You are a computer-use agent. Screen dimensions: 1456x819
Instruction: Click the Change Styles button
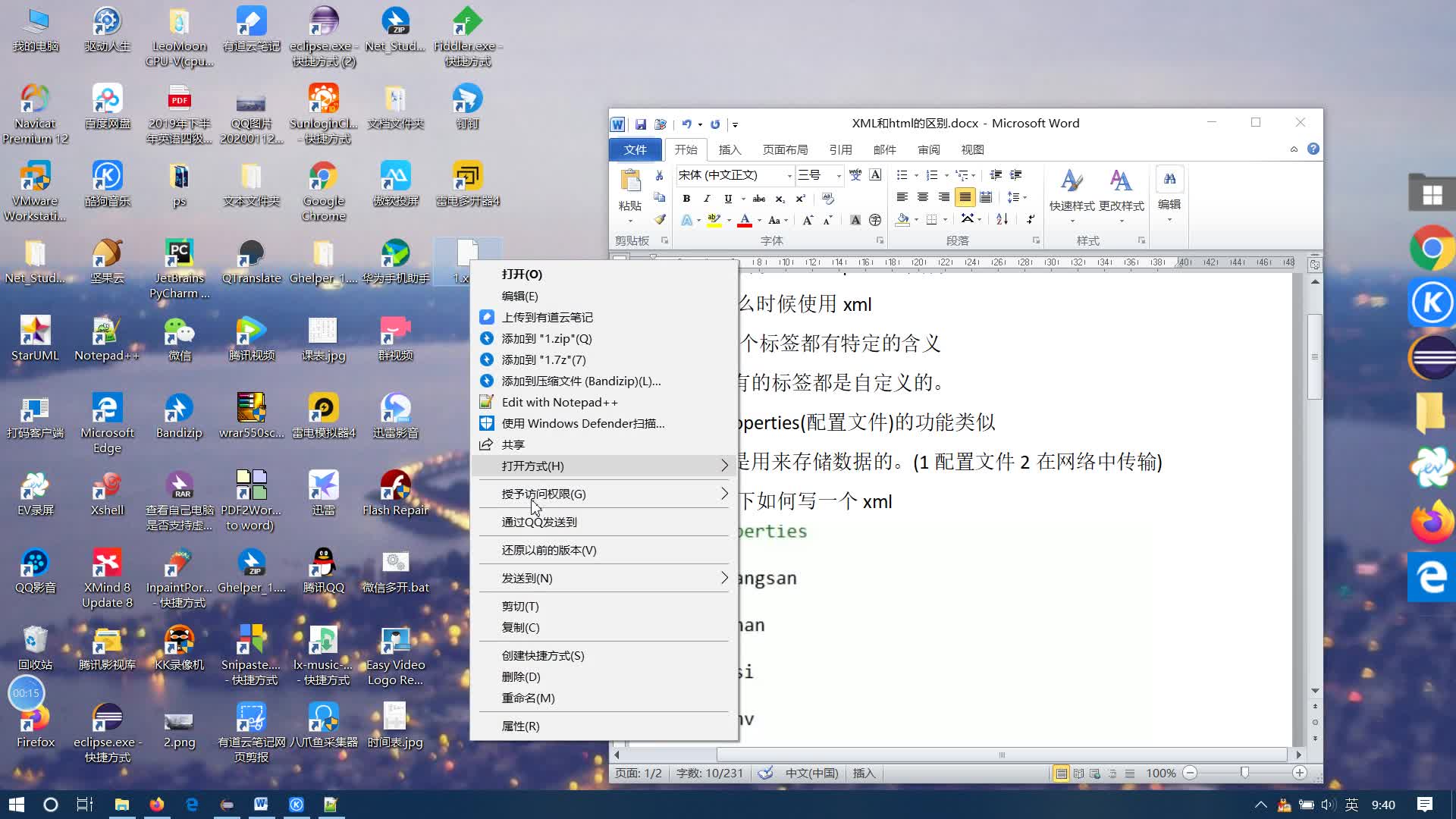coord(1121,196)
